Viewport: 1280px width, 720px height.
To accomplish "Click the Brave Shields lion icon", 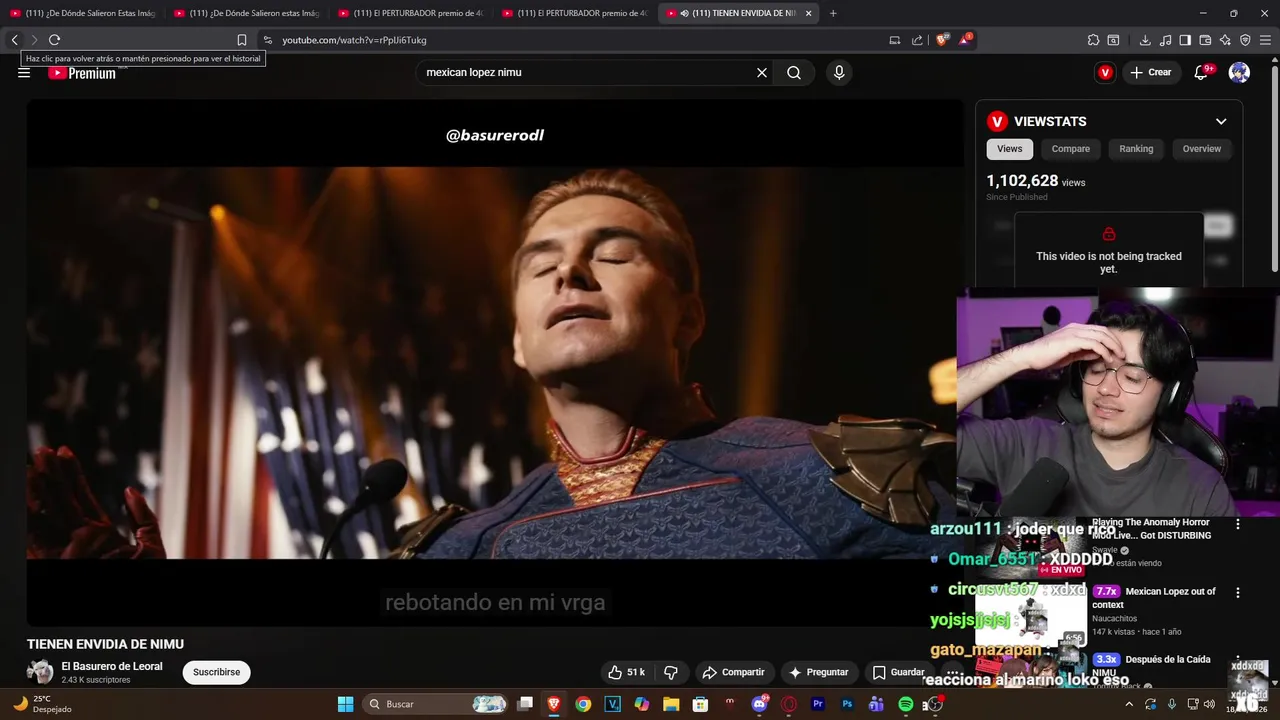I will tap(942, 40).
